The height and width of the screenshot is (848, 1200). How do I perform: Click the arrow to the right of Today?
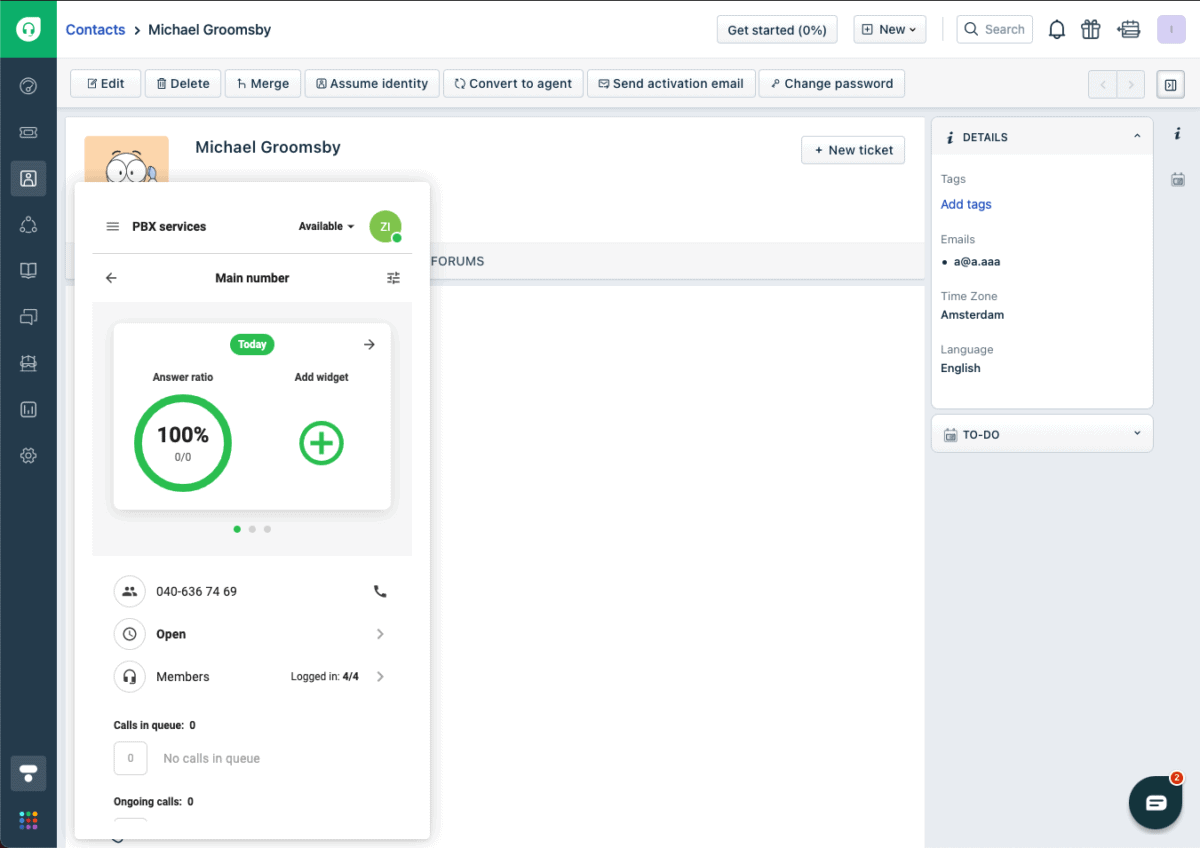[x=369, y=344]
